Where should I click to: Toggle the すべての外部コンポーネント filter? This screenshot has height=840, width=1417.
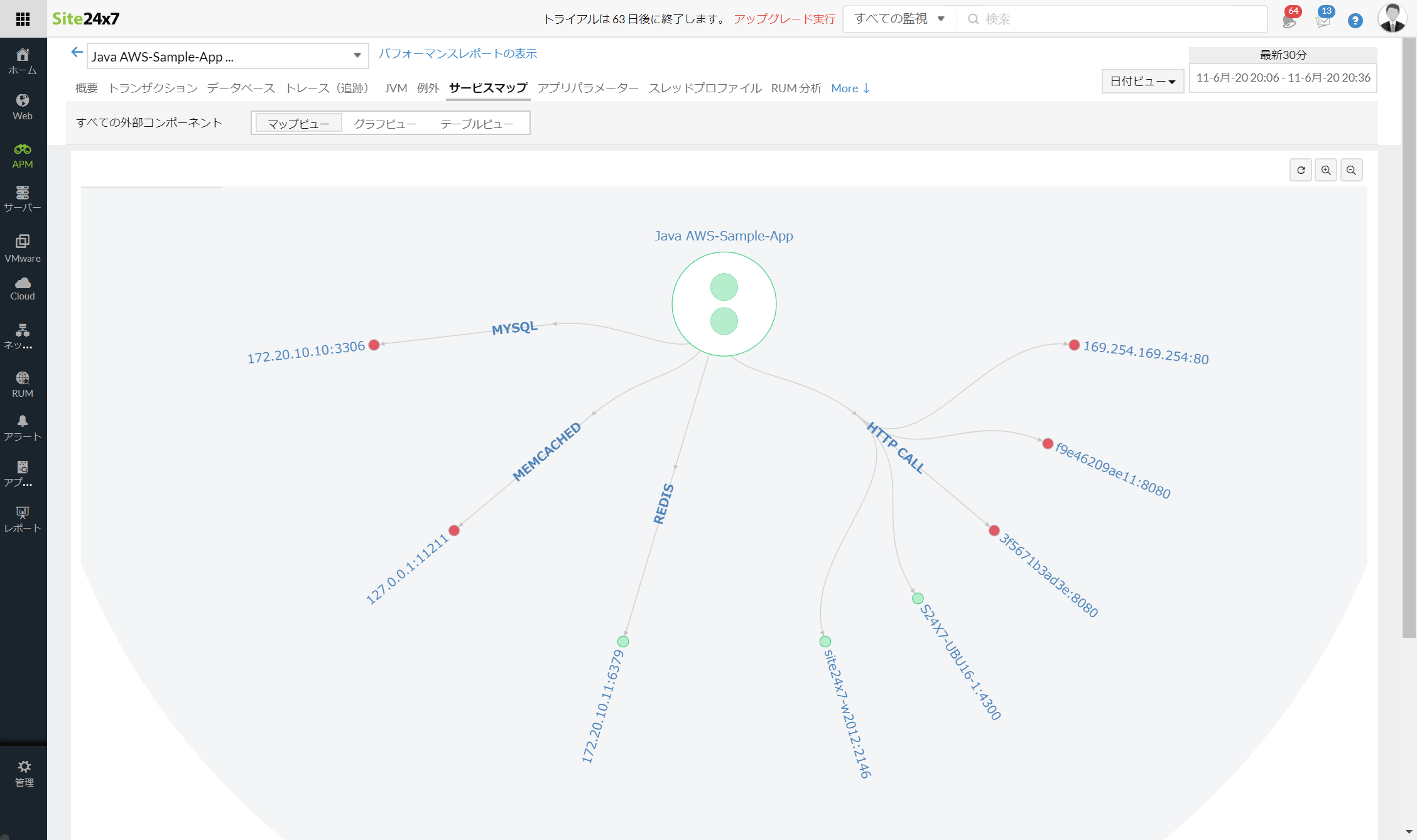click(x=149, y=122)
